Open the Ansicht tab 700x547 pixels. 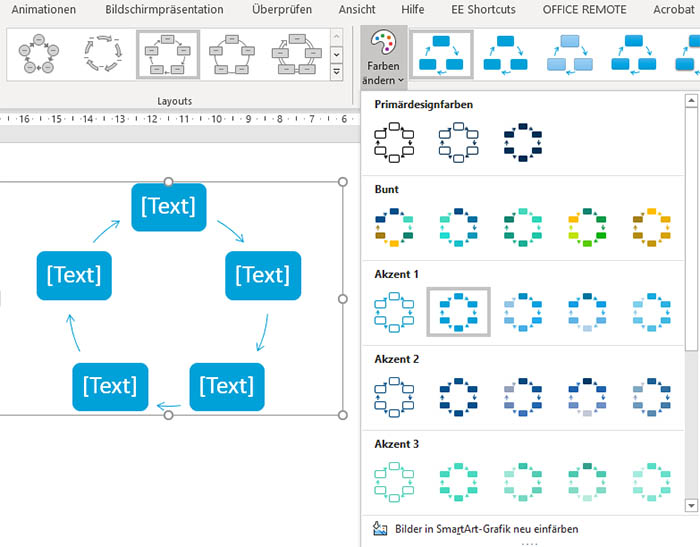click(x=357, y=9)
